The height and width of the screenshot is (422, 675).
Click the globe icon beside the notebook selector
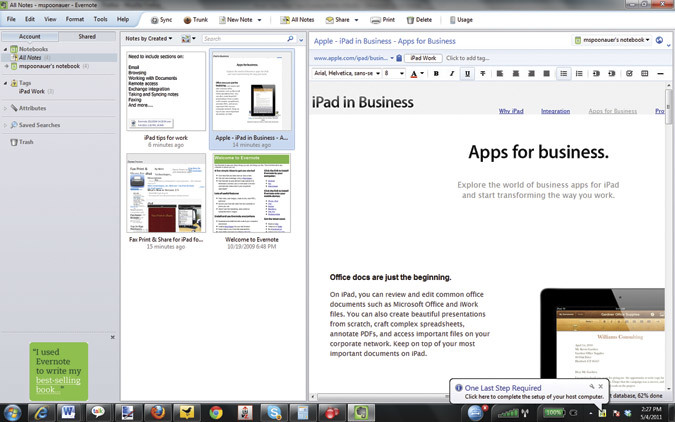pyautogui.click(x=659, y=40)
